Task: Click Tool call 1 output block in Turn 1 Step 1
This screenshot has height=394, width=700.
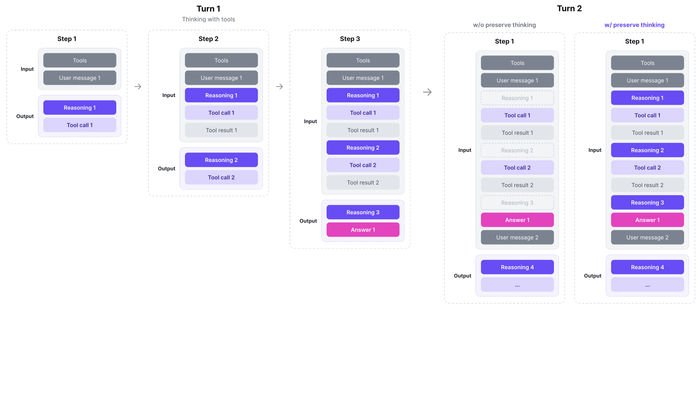Action: (80, 125)
